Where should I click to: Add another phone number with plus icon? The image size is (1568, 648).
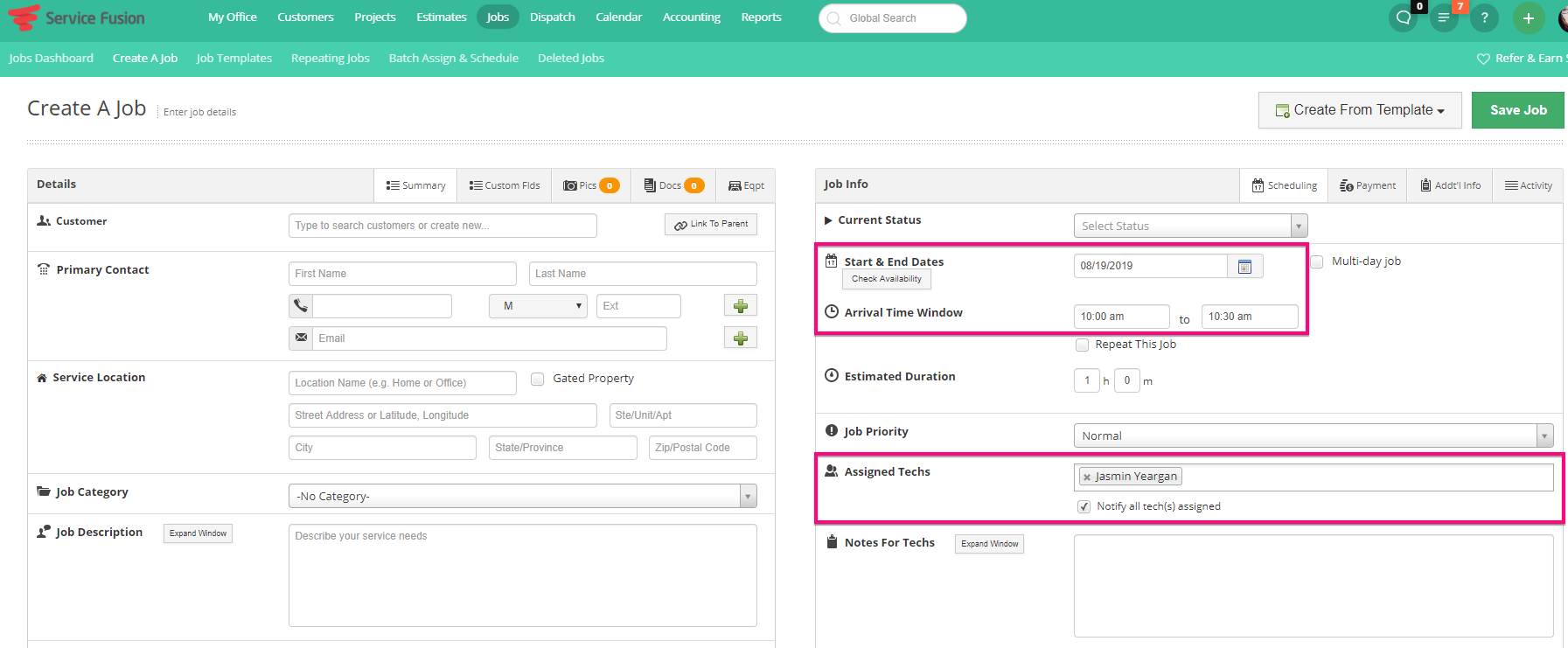[740, 306]
